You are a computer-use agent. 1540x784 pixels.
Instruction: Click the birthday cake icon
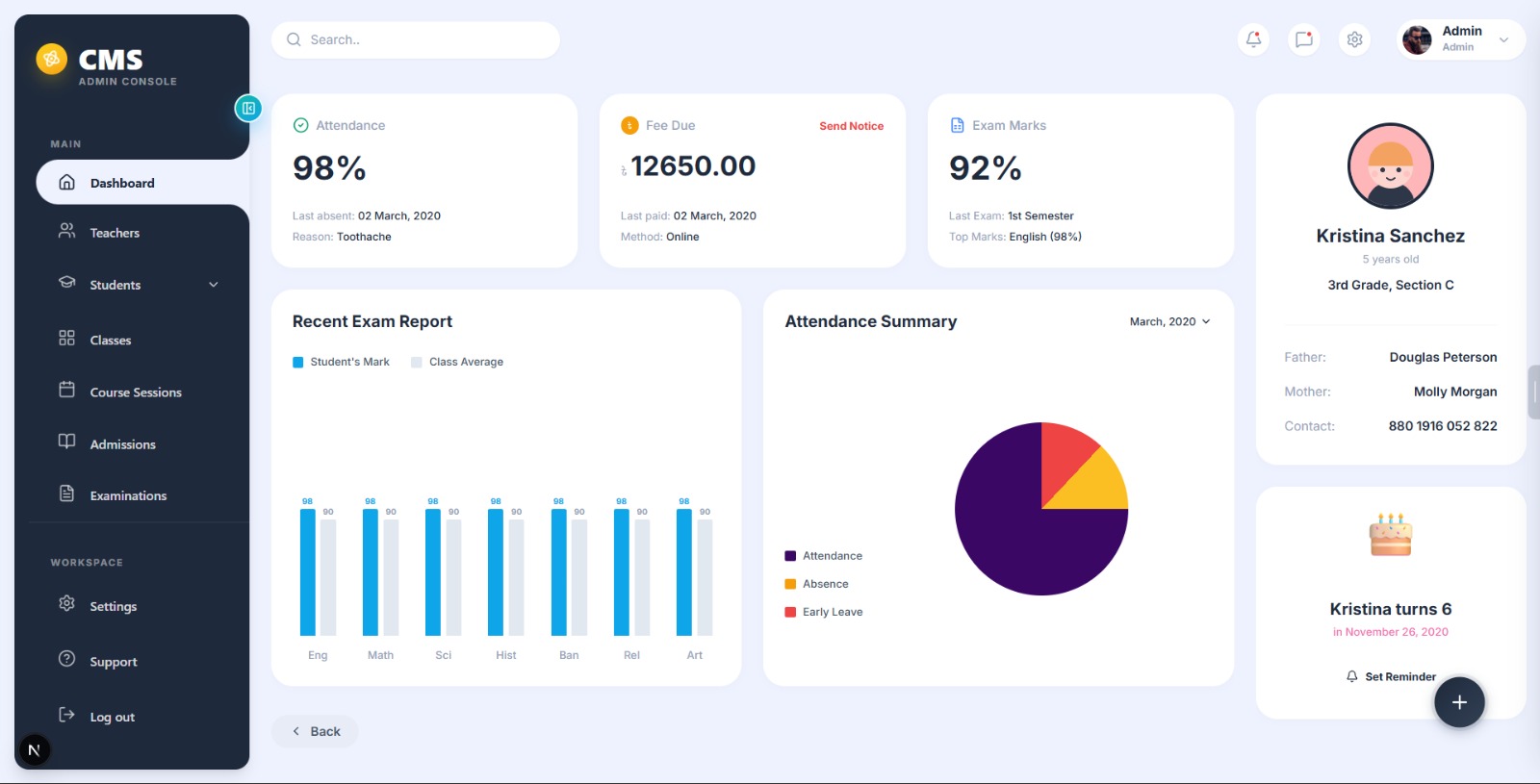click(1390, 535)
